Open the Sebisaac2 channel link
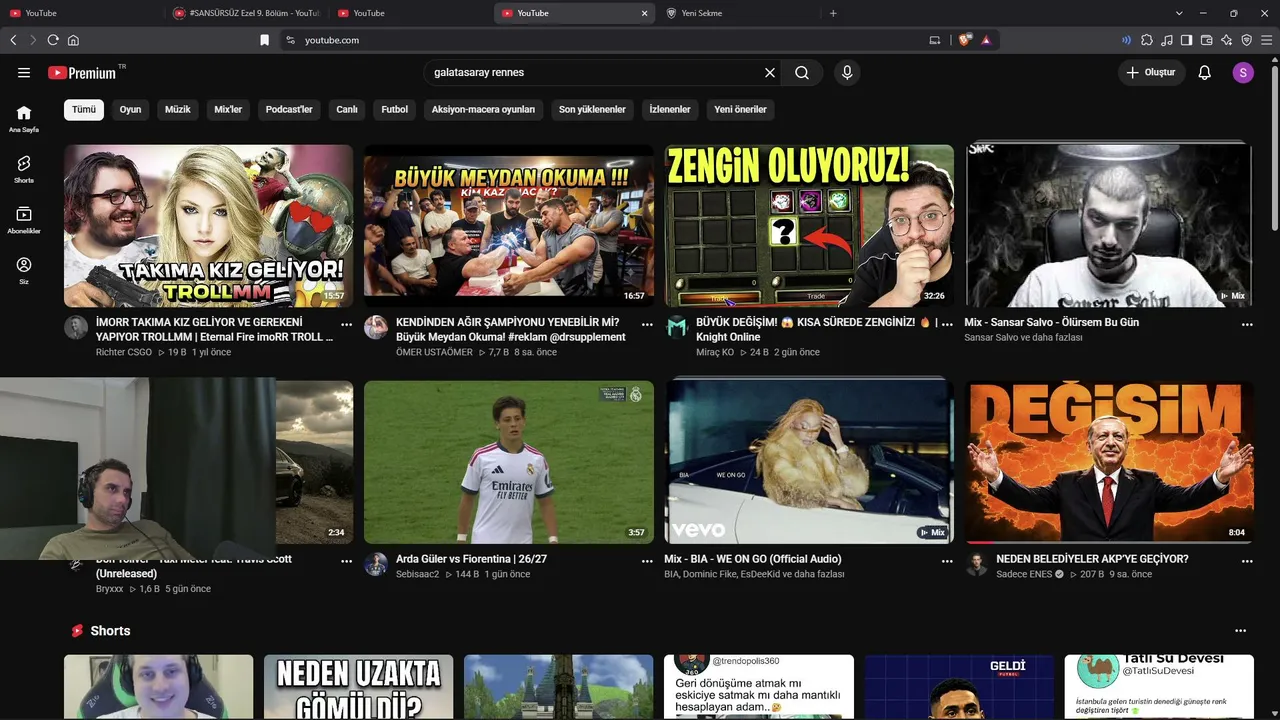This screenshot has height=720, width=1280. (418, 574)
